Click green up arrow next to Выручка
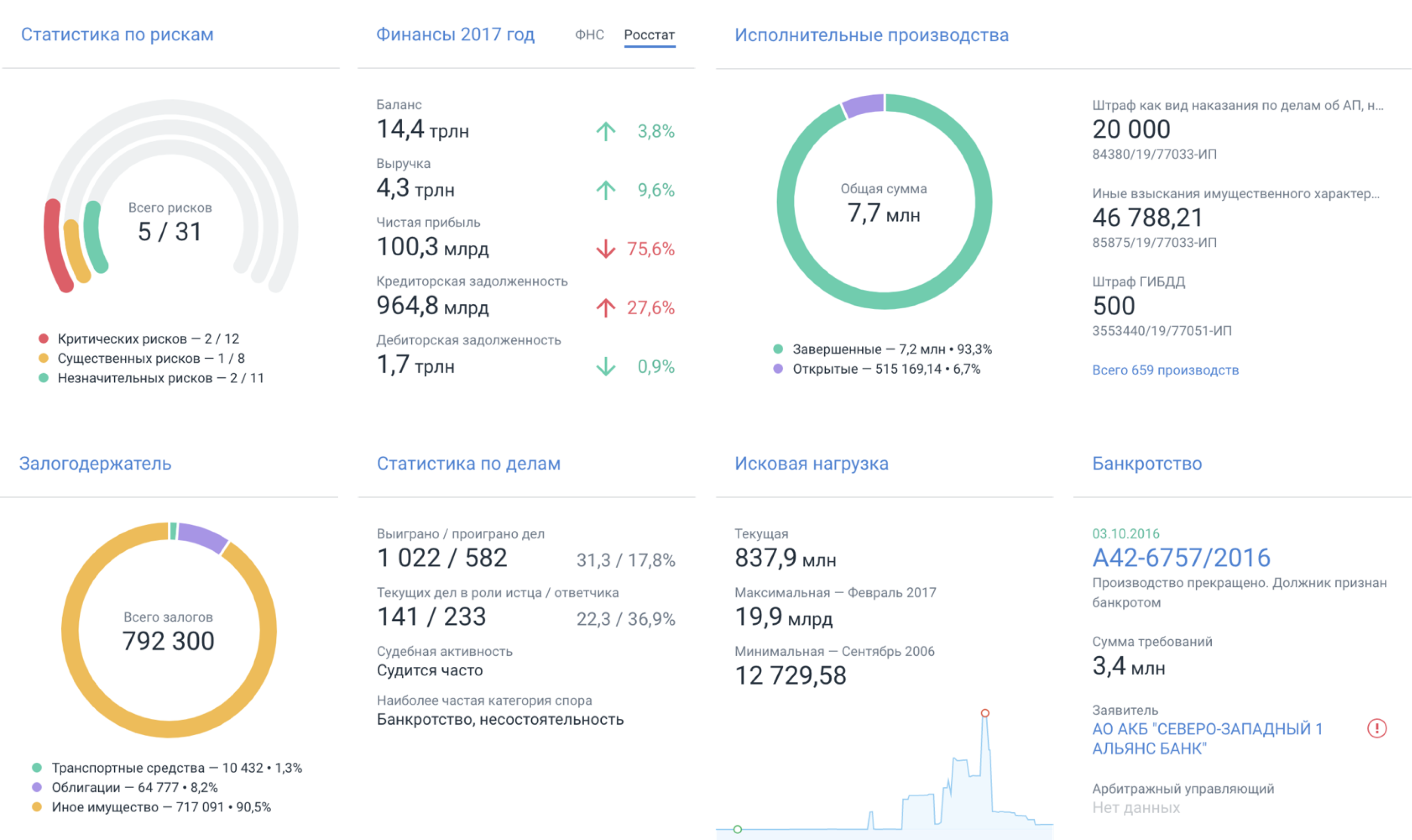1412x840 pixels. pyautogui.click(x=606, y=190)
